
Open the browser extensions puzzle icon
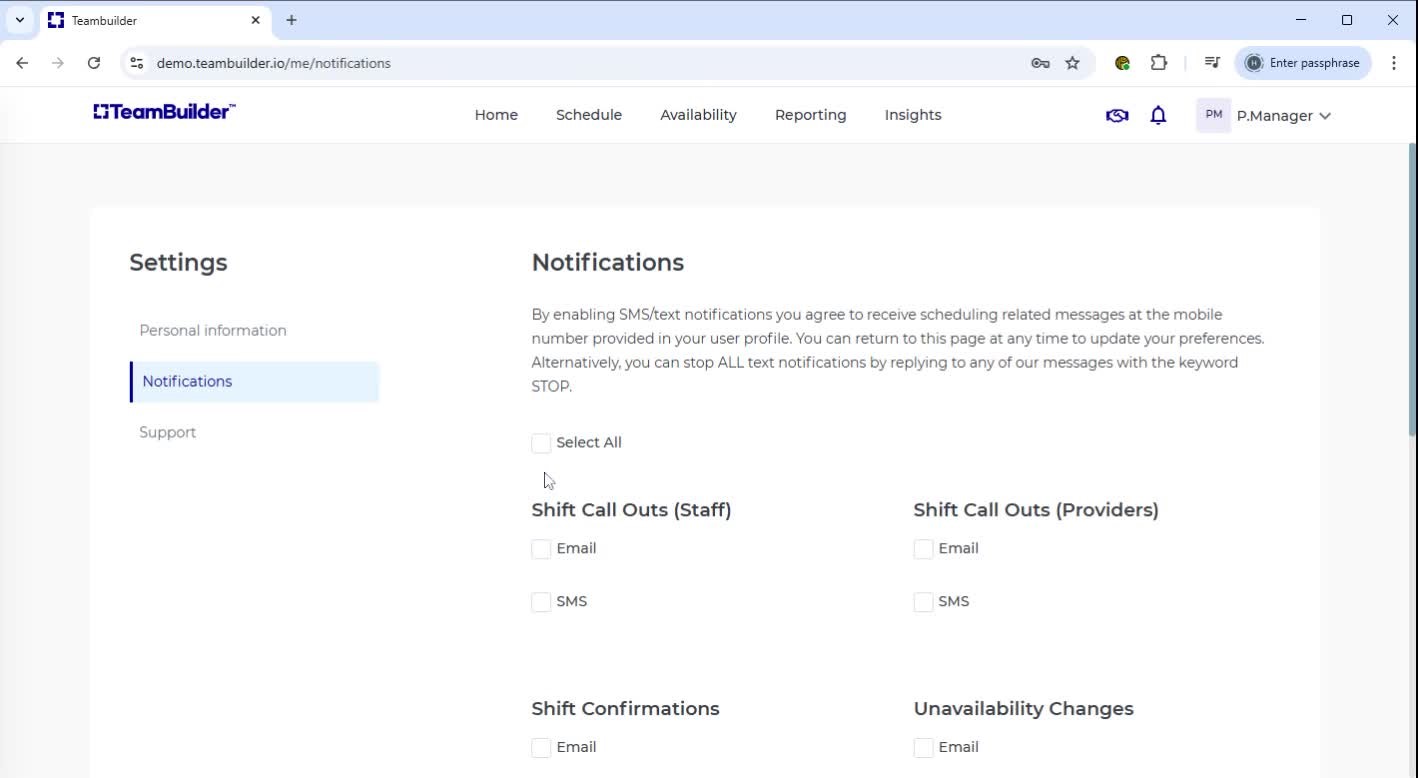click(x=1158, y=62)
